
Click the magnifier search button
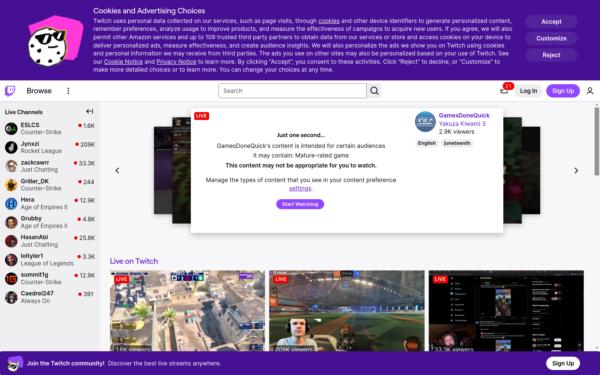(x=374, y=91)
